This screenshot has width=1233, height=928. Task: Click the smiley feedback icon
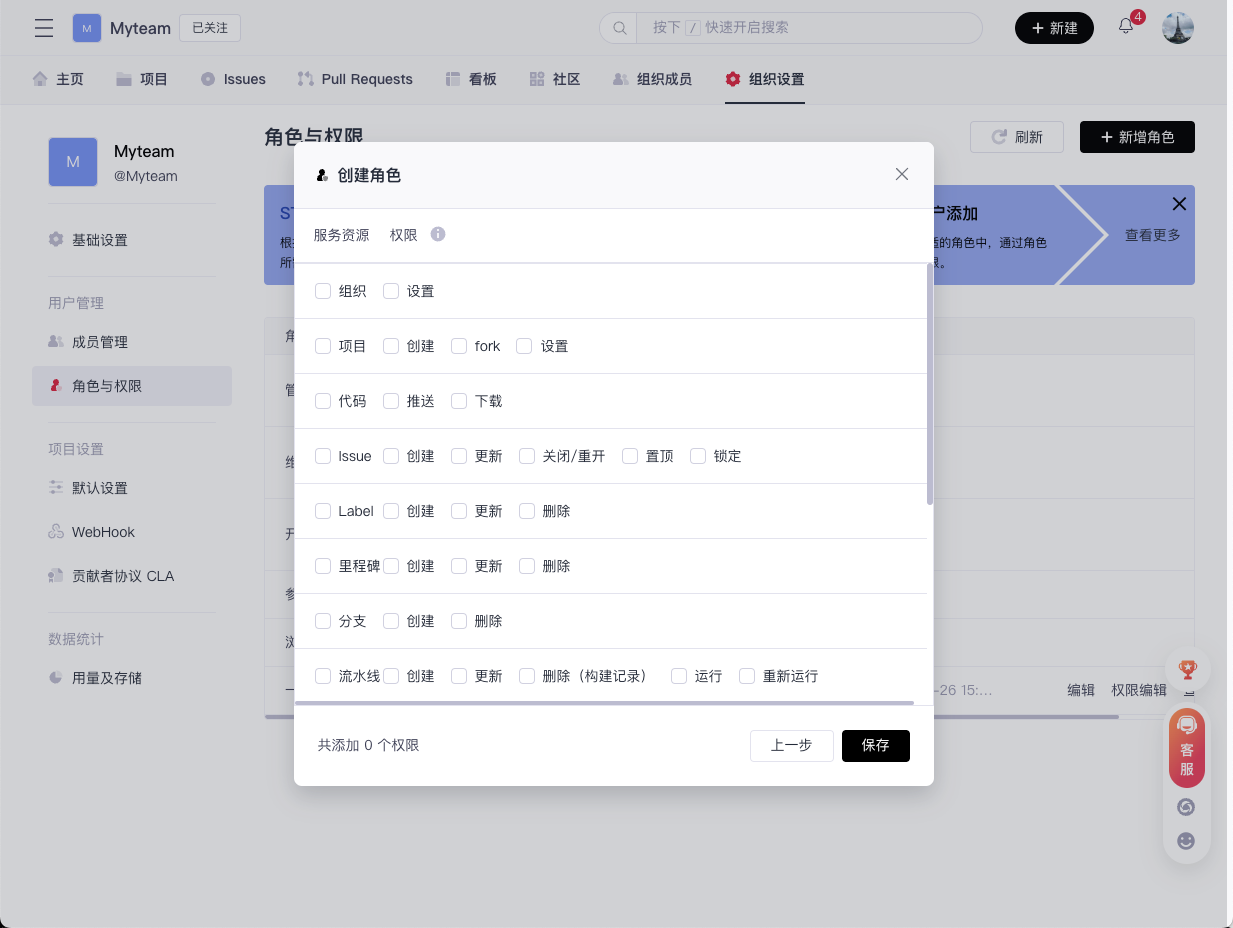1187,841
